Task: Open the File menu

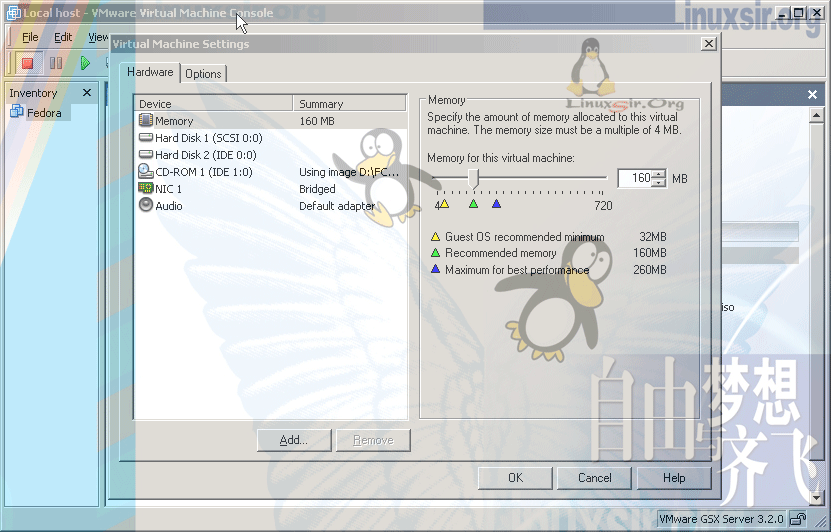Action: point(30,37)
